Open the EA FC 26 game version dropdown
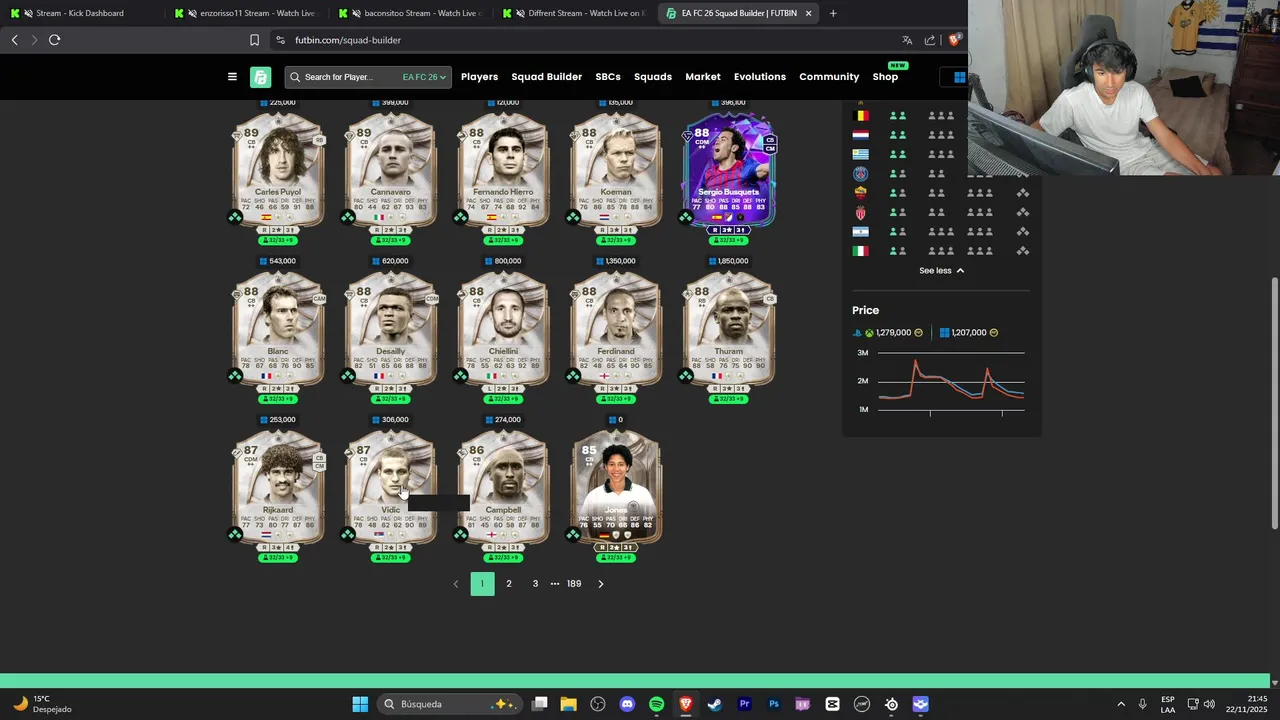 (424, 77)
